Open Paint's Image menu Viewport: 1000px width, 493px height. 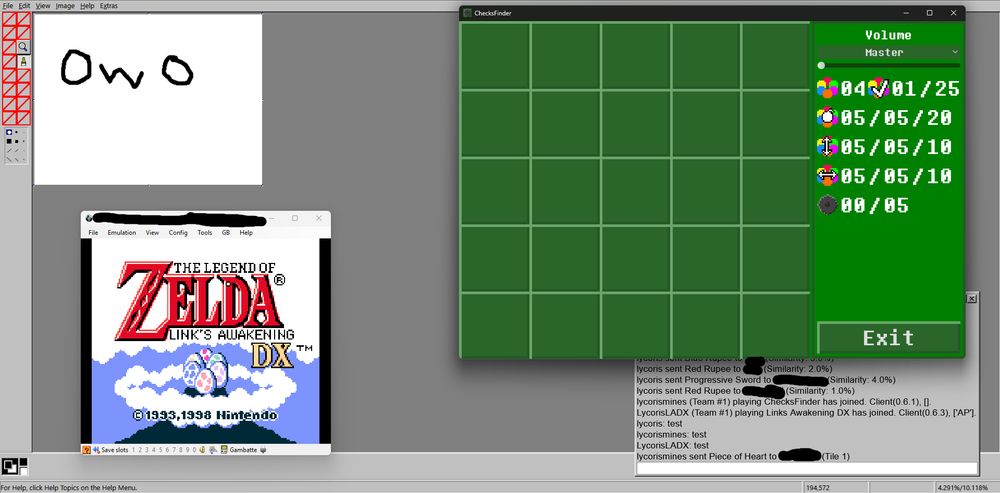(65, 6)
